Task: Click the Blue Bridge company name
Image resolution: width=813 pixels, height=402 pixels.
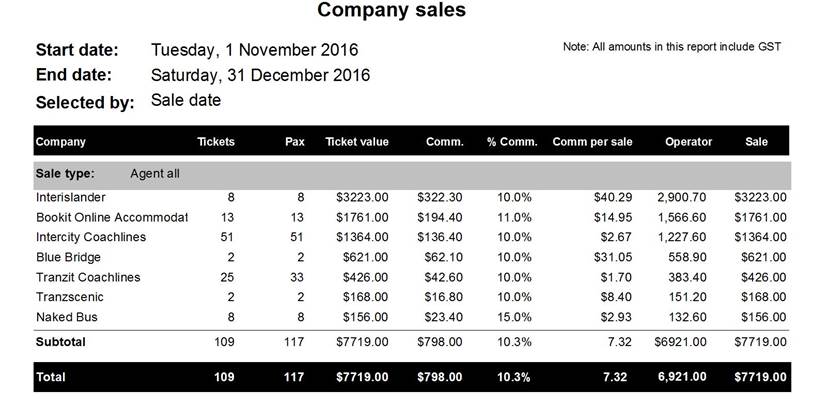Action: click(68, 257)
